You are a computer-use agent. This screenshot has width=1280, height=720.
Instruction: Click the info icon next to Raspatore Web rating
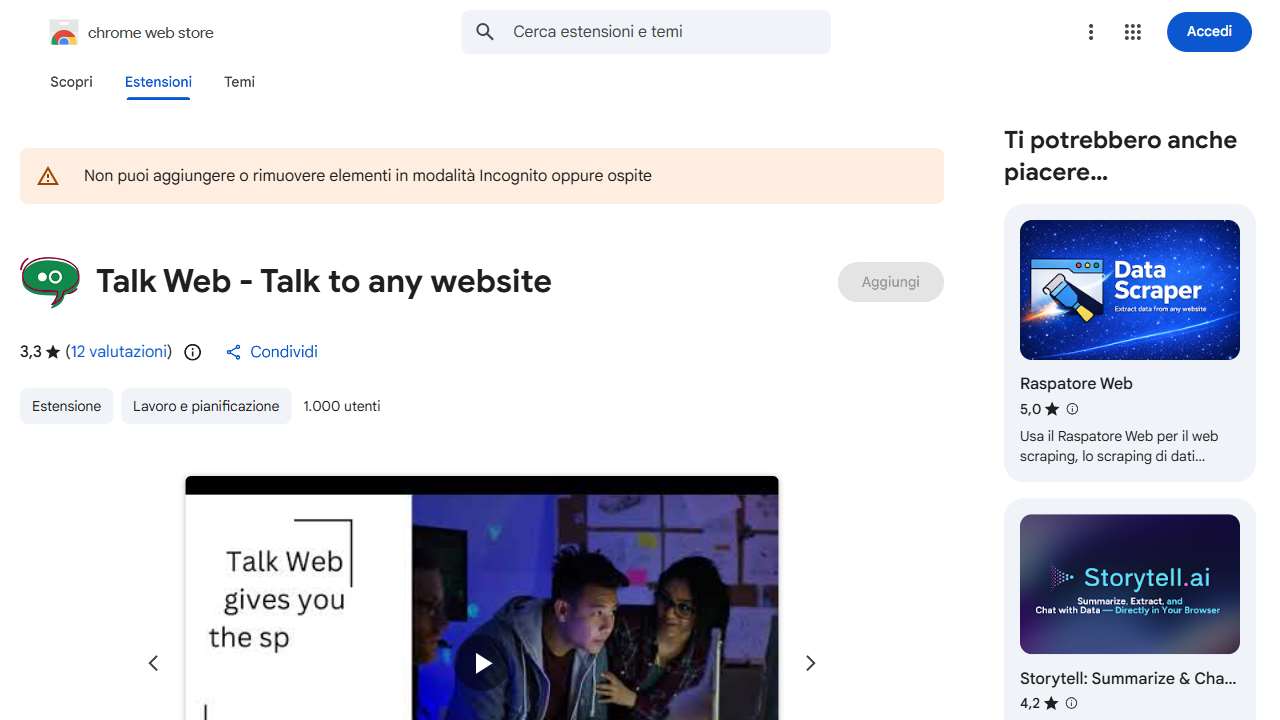[1071, 409]
